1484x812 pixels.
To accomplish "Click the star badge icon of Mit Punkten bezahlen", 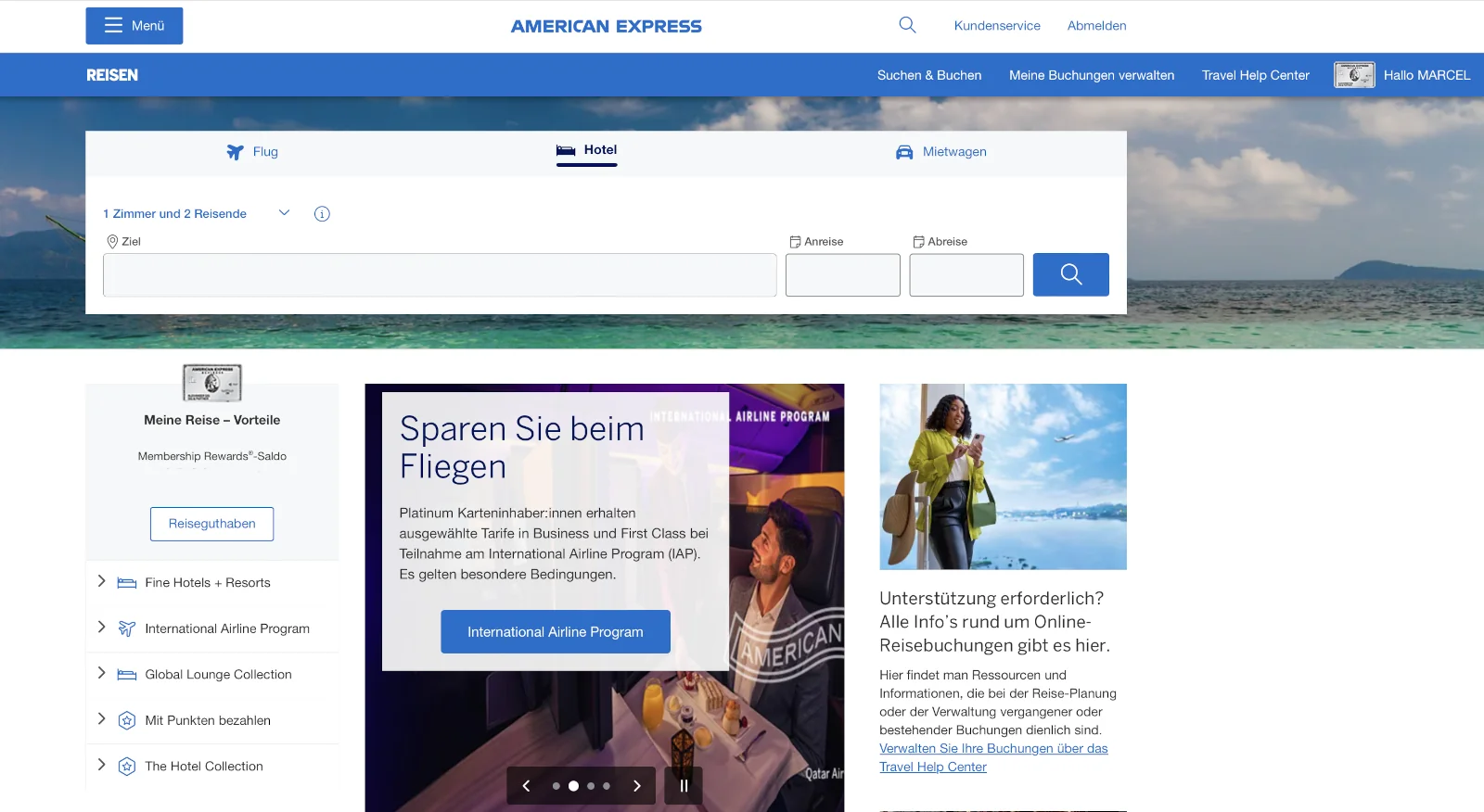I will (x=127, y=720).
